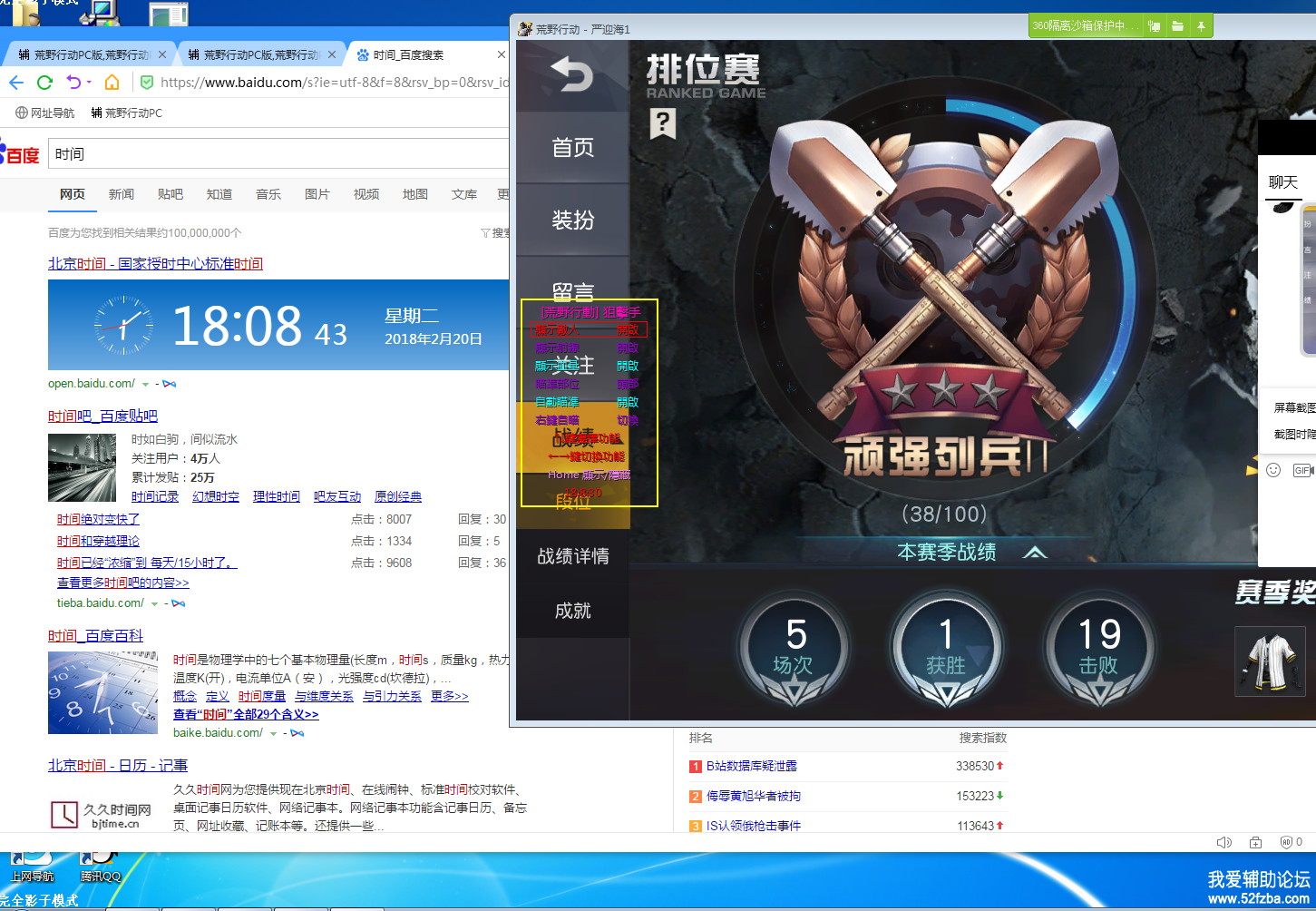Open the 更多>> link under 百度百科
1316x911 pixels.
(x=450, y=696)
